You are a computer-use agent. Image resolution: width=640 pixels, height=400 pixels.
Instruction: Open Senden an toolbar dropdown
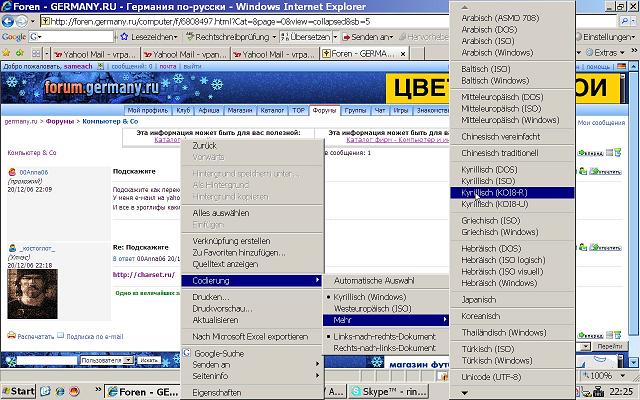point(367,37)
